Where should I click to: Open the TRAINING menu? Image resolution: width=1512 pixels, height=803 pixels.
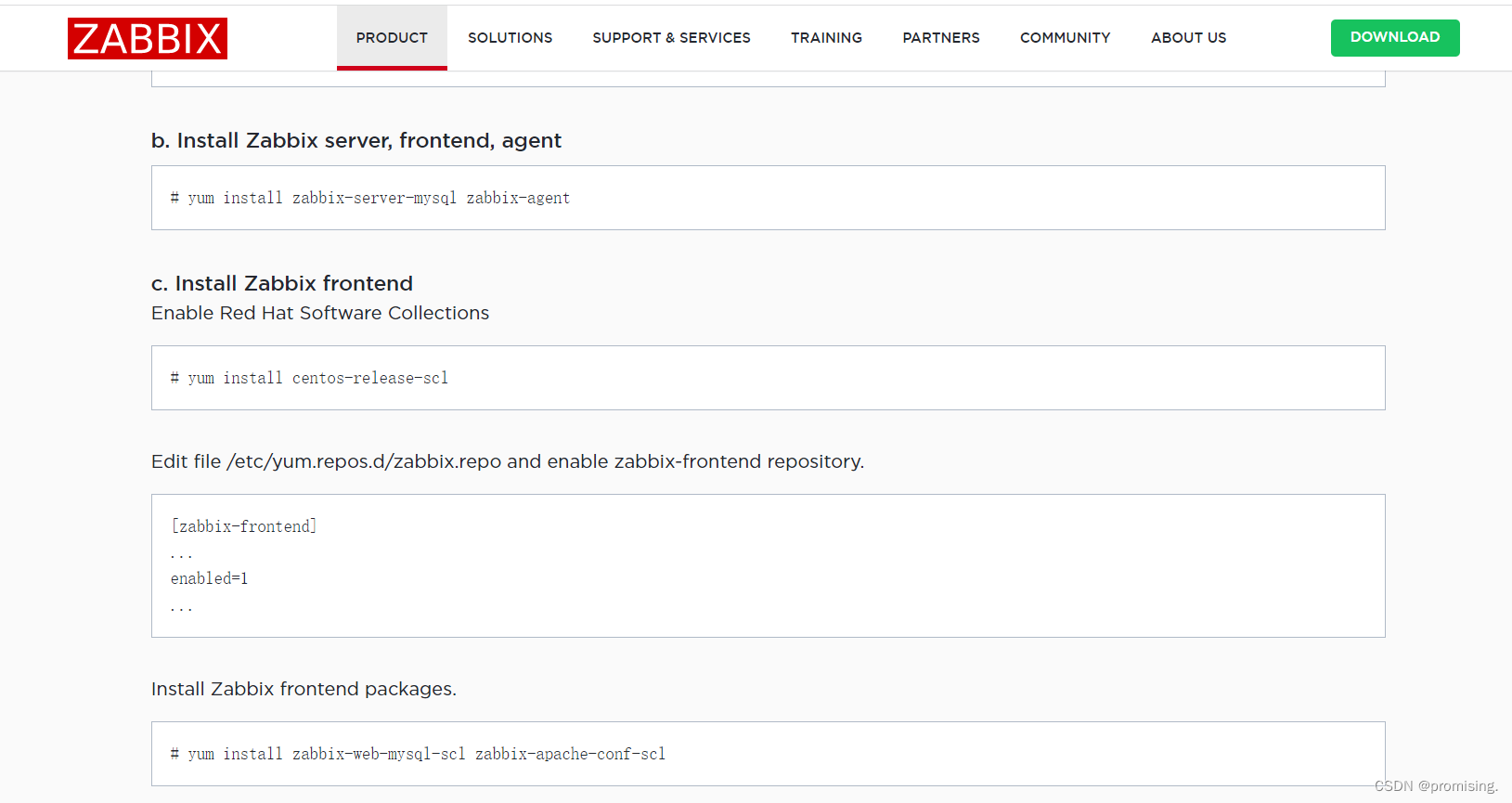coord(826,38)
